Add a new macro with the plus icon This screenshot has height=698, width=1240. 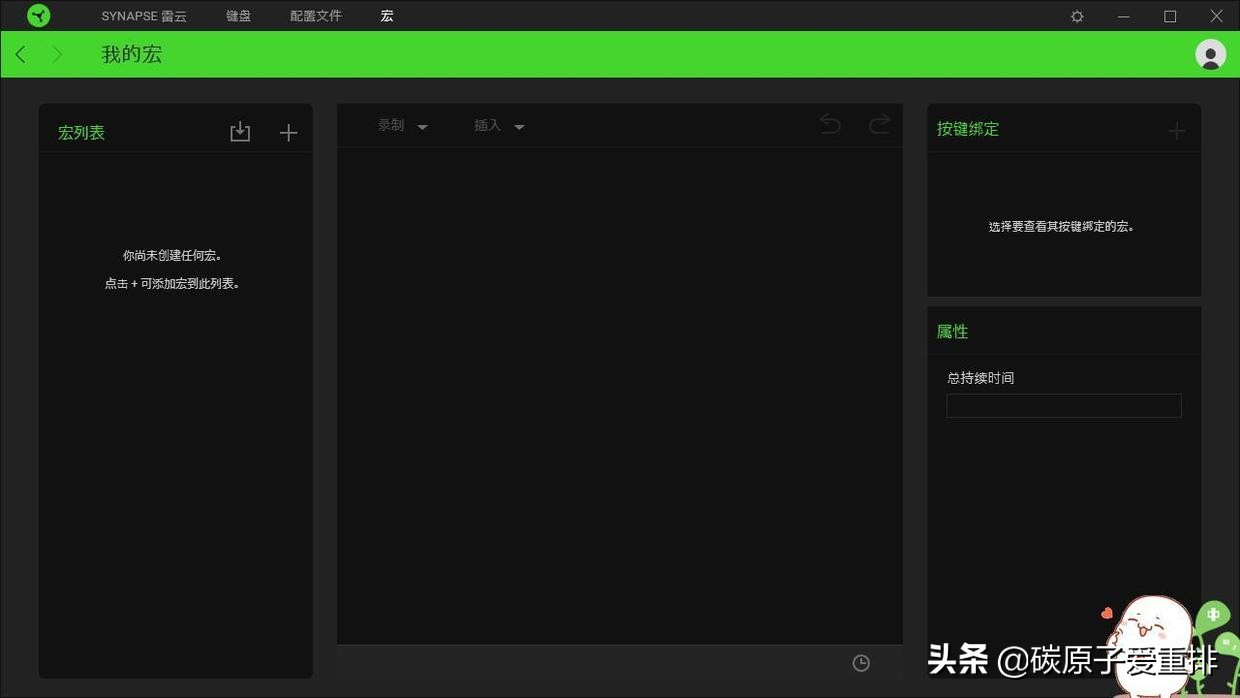288,131
